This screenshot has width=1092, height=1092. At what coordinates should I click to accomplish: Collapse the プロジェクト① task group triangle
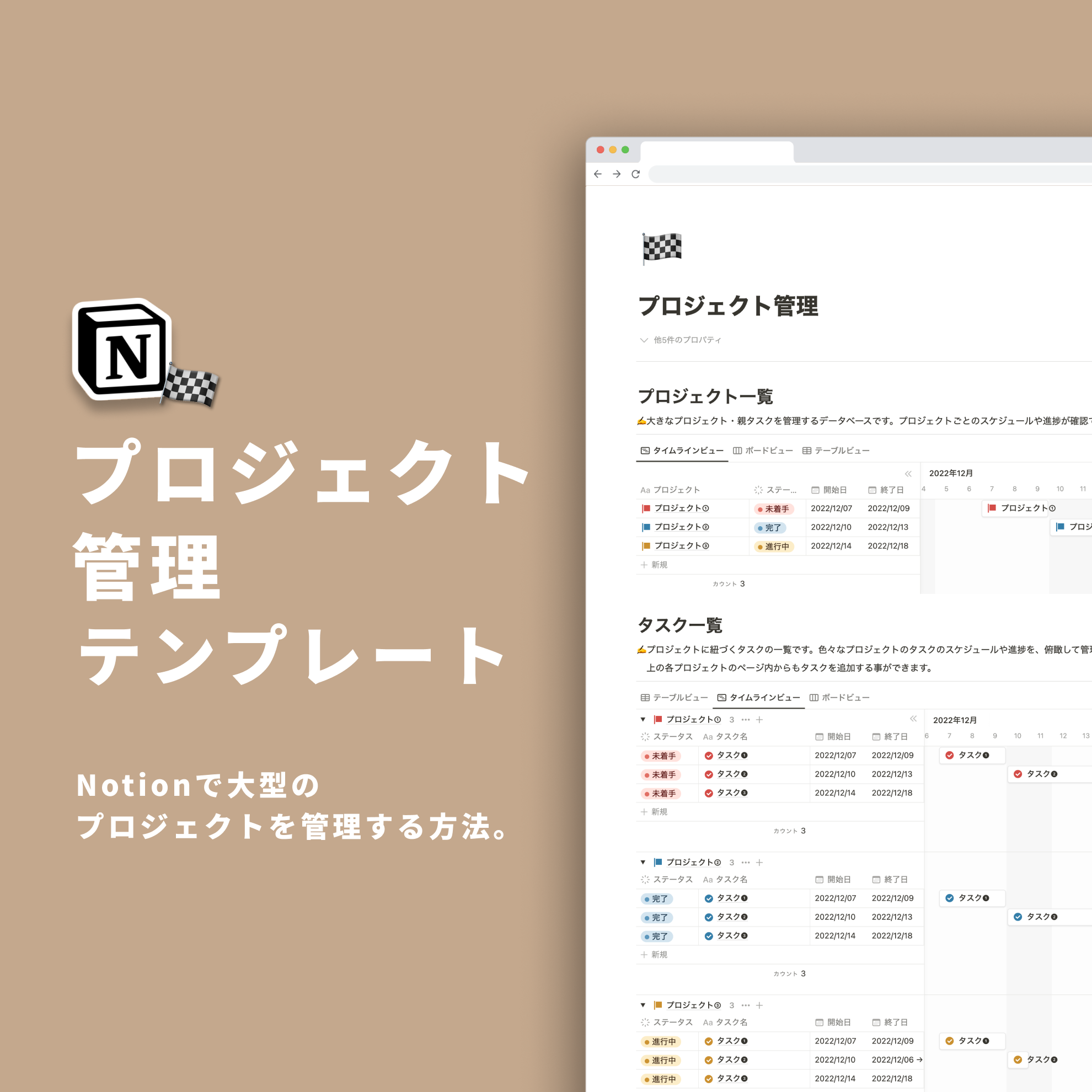[x=643, y=720]
